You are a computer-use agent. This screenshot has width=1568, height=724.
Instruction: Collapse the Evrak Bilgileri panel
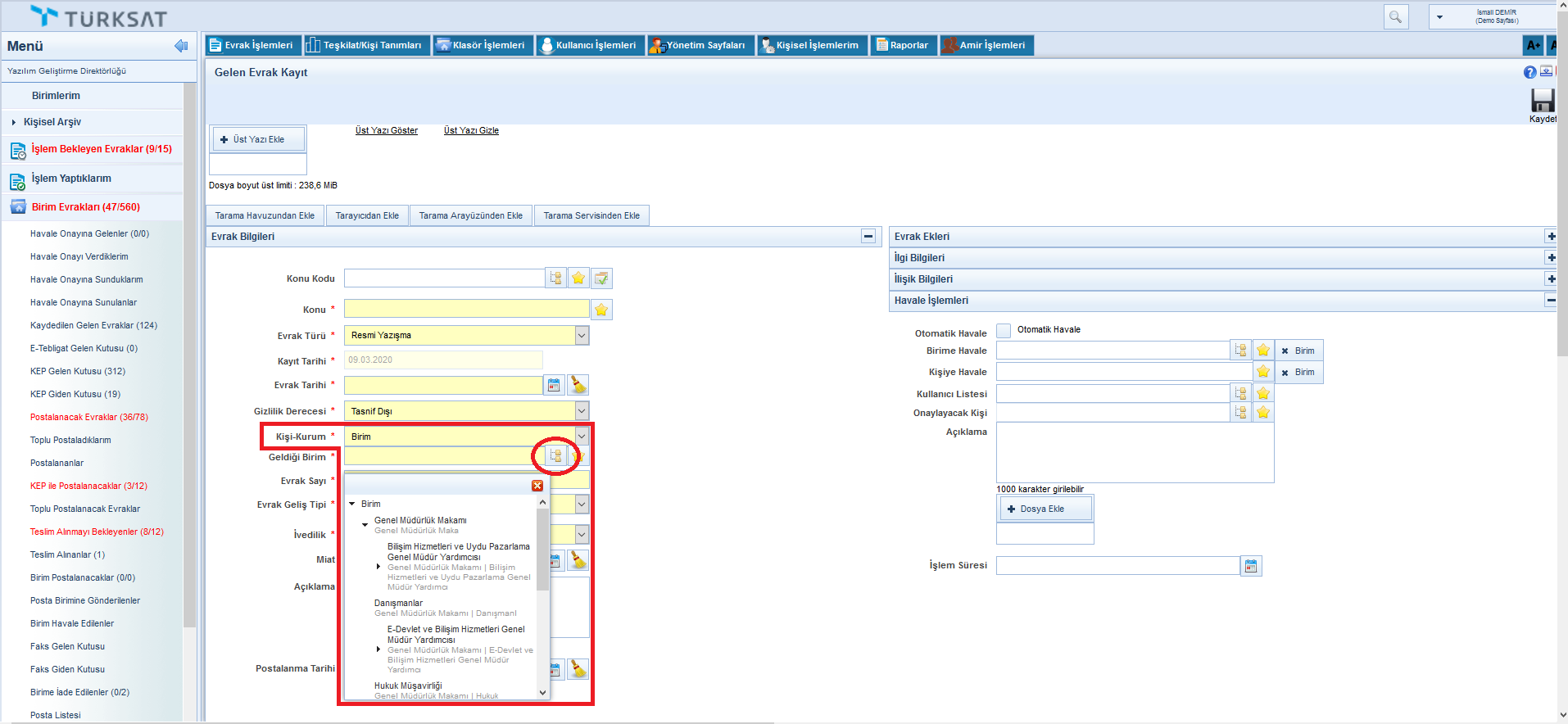tap(868, 237)
